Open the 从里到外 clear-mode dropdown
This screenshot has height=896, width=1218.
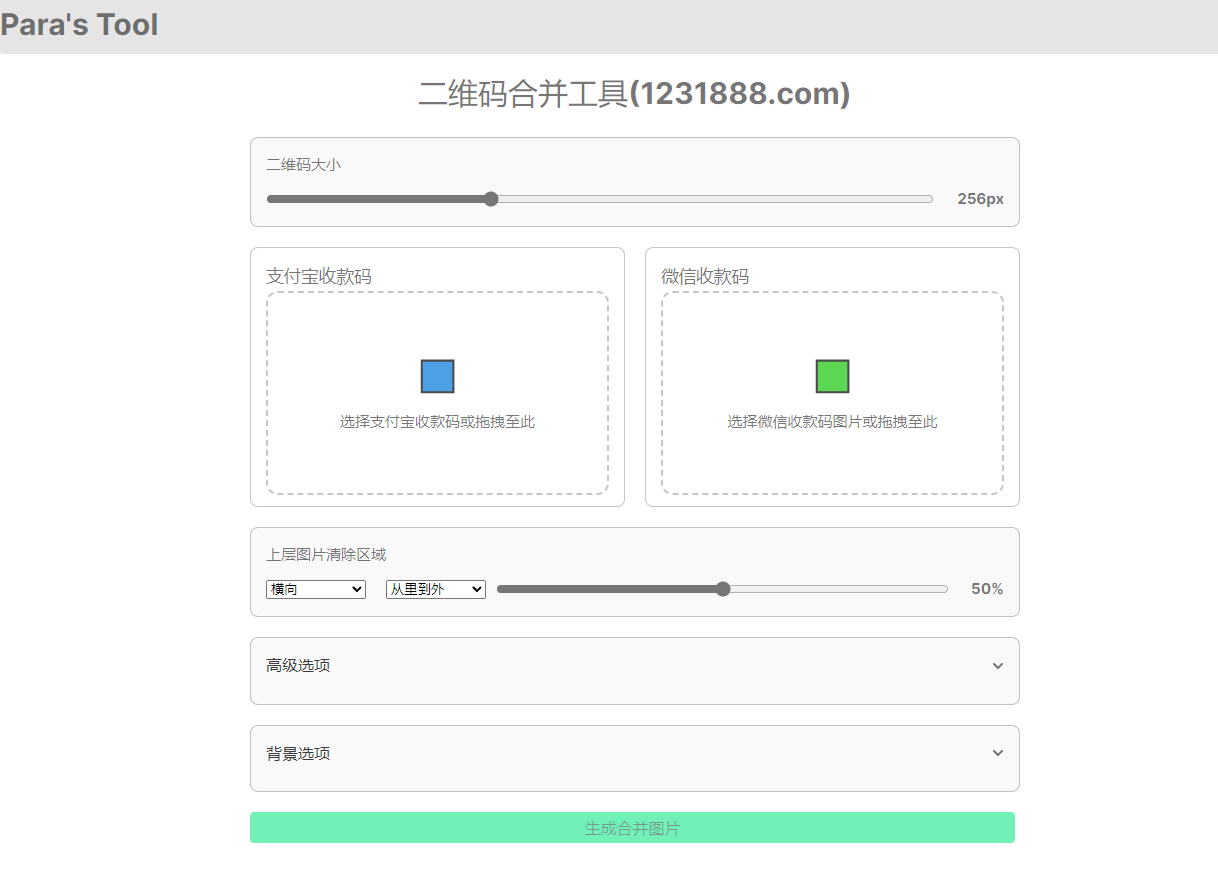click(435, 589)
